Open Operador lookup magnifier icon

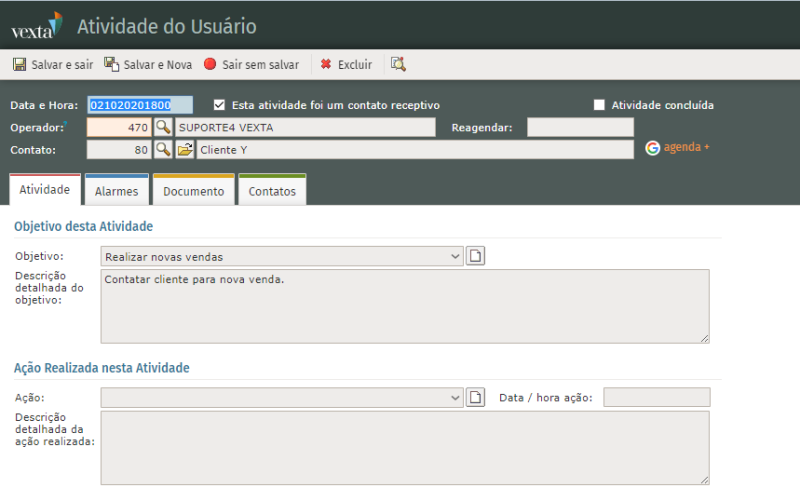tap(163, 127)
